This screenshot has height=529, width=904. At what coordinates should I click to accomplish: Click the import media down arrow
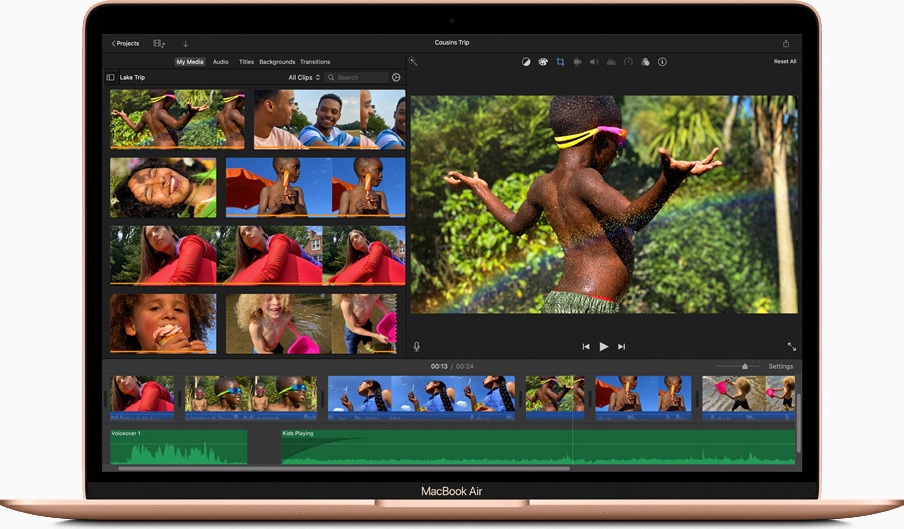(185, 43)
